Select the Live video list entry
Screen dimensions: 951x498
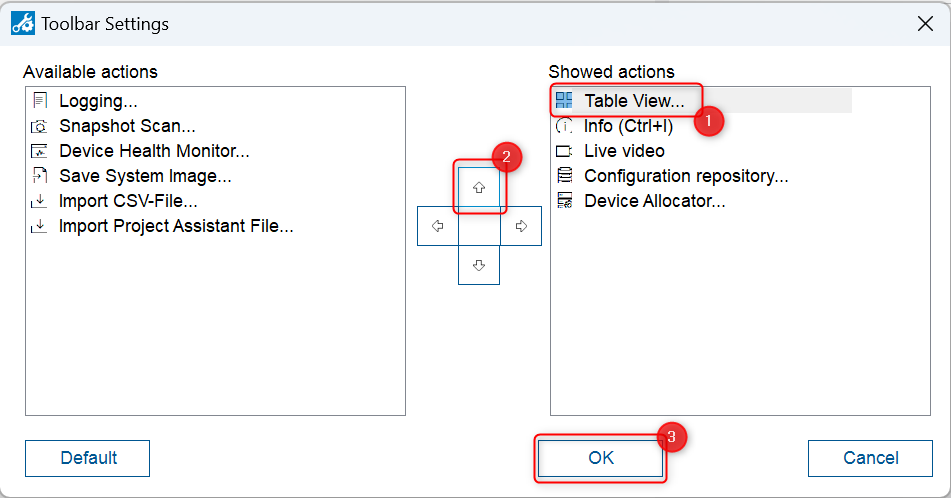point(624,151)
